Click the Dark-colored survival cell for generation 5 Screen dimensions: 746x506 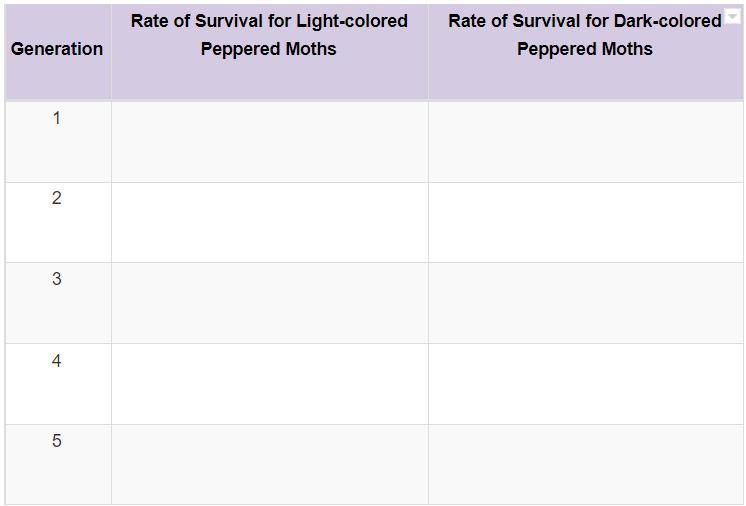coord(585,464)
